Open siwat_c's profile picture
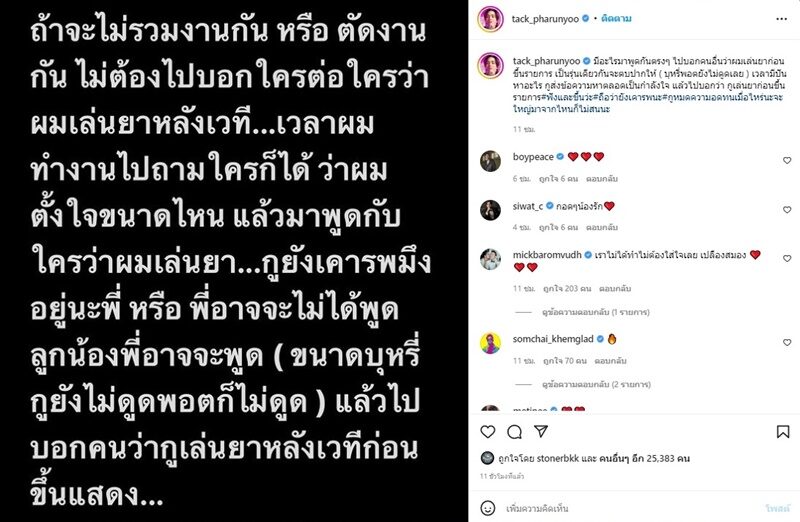 tap(490, 210)
